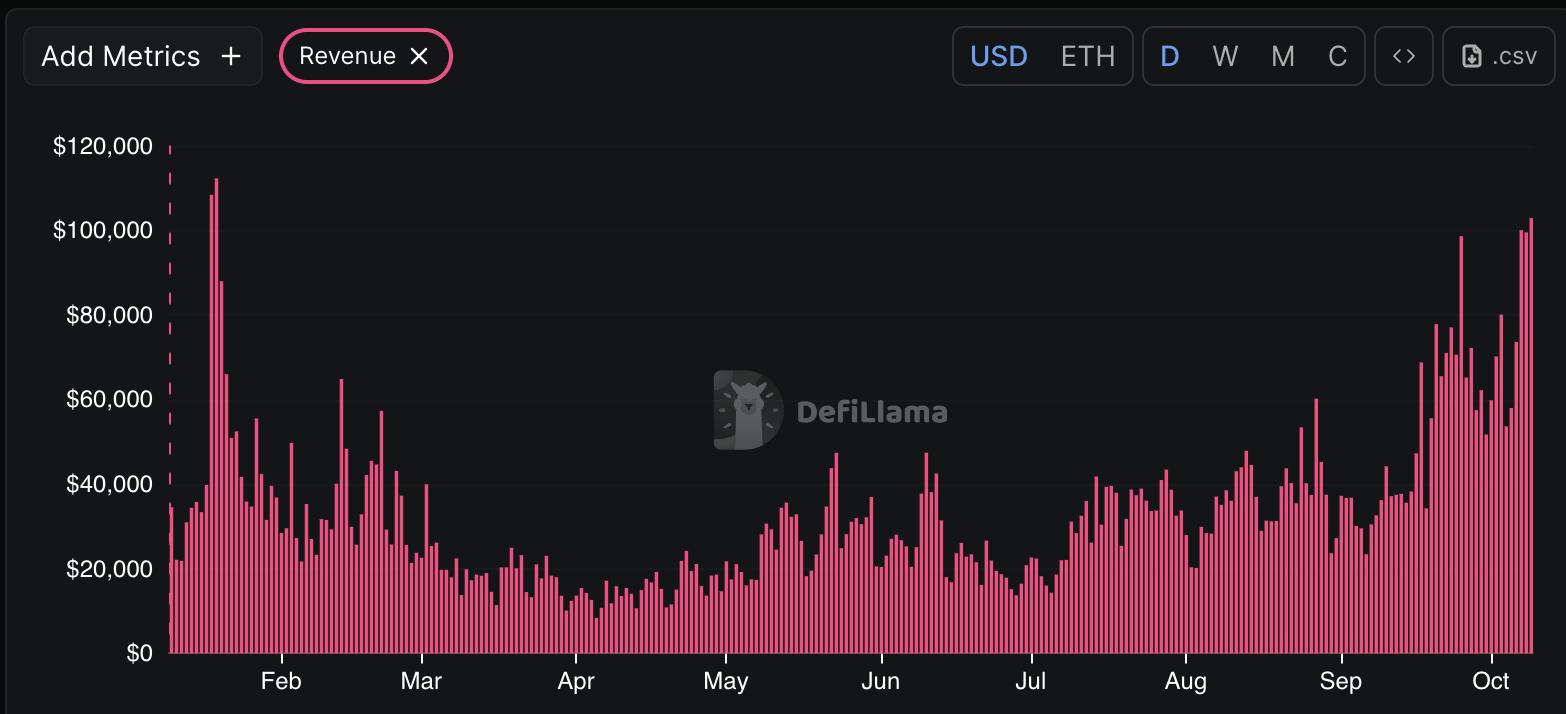Click the DefiLlama watermark text
The height and width of the screenshot is (714, 1566).
click(x=872, y=411)
